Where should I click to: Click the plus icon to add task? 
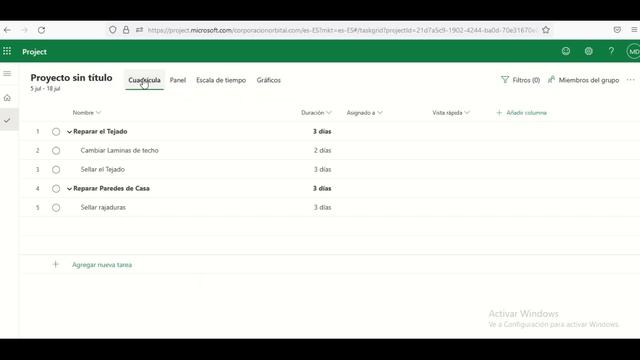56,264
